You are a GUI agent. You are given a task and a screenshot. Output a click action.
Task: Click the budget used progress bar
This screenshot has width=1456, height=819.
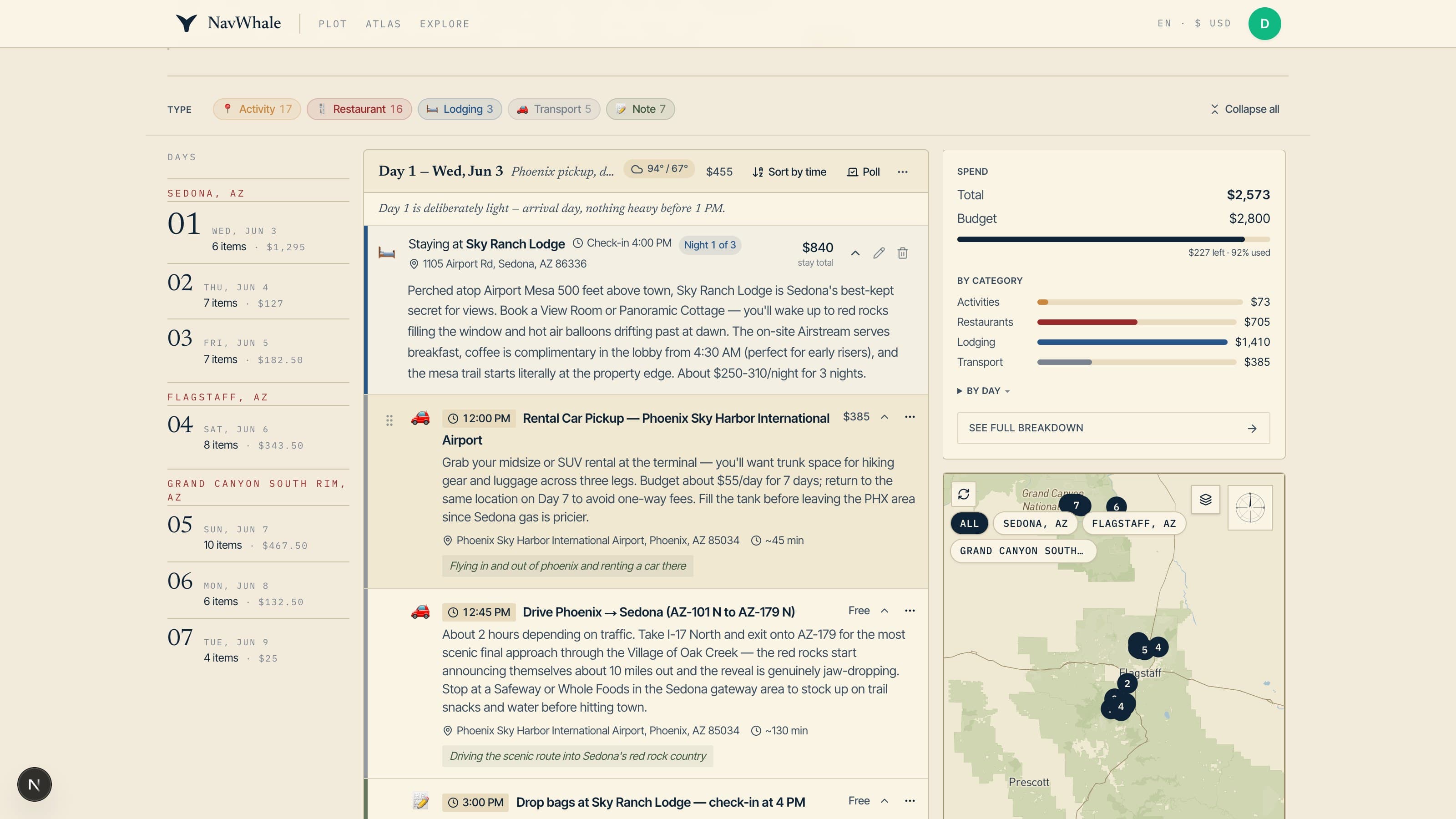[1113, 239]
